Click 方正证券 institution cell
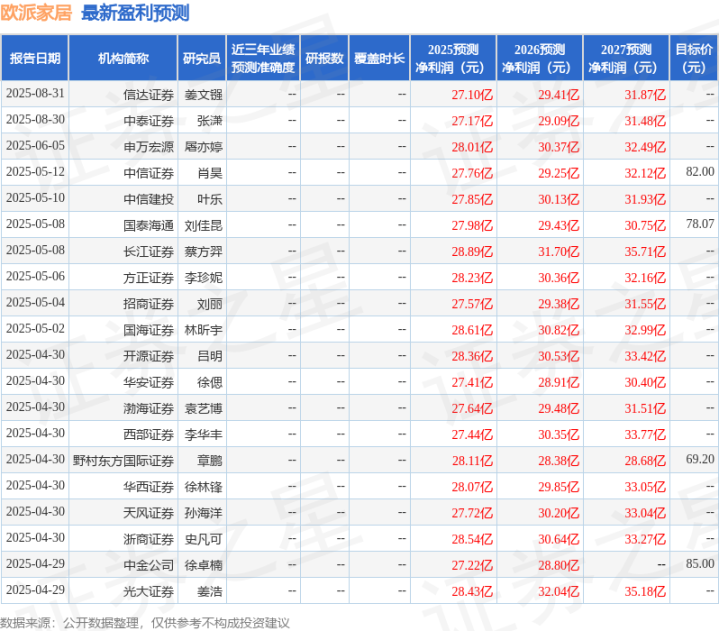This screenshot has height=631, width=719. click(148, 278)
